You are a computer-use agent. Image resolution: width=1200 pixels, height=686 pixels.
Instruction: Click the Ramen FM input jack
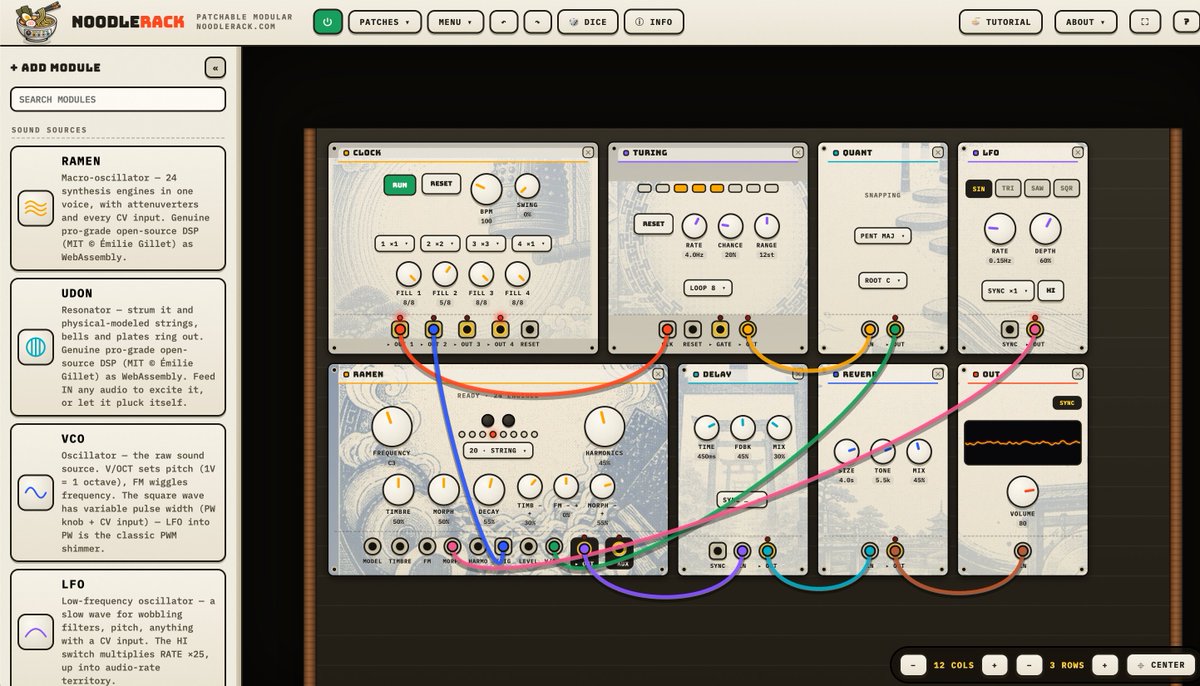tap(427, 547)
